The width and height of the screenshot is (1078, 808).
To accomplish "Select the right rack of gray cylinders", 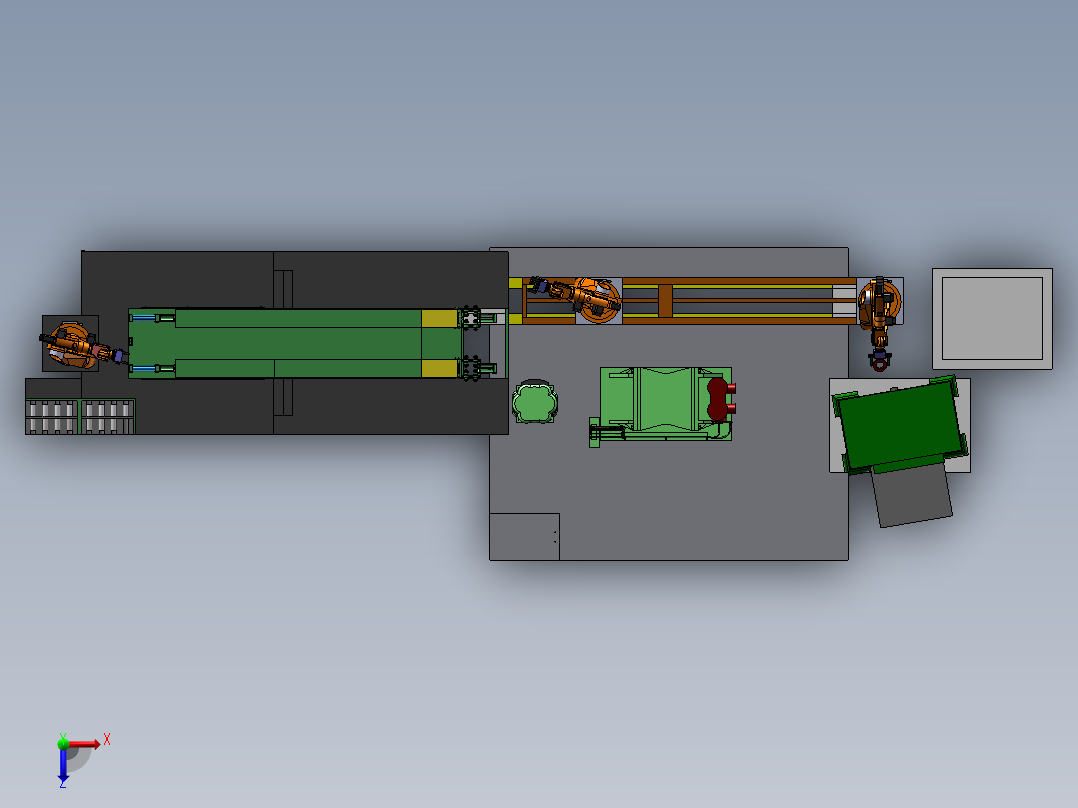I will pos(107,417).
